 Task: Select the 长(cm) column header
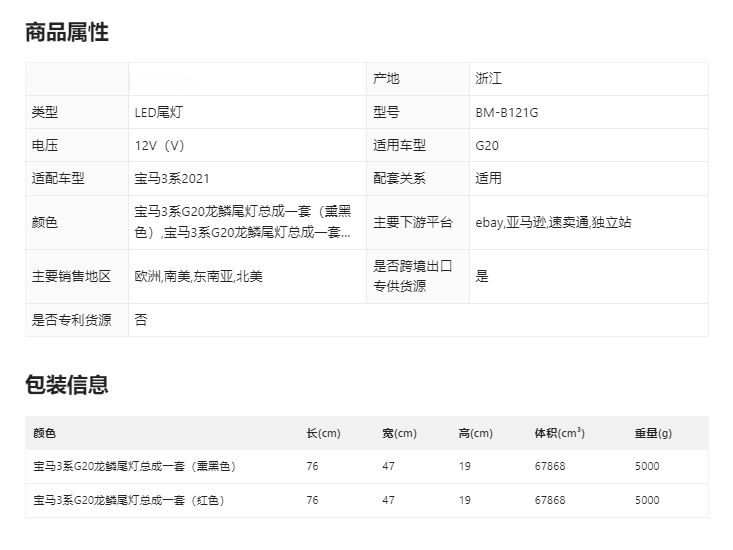pos(323,433)
